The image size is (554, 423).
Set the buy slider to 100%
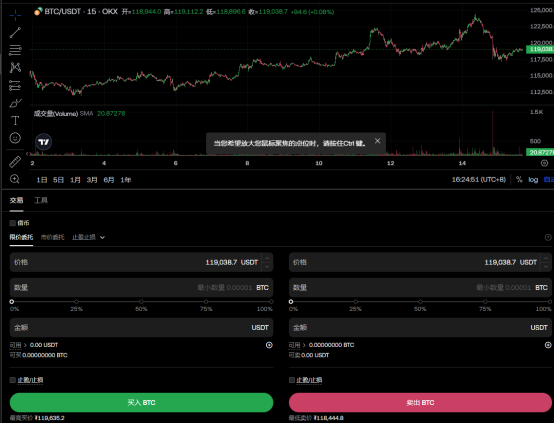click(271, 302)
